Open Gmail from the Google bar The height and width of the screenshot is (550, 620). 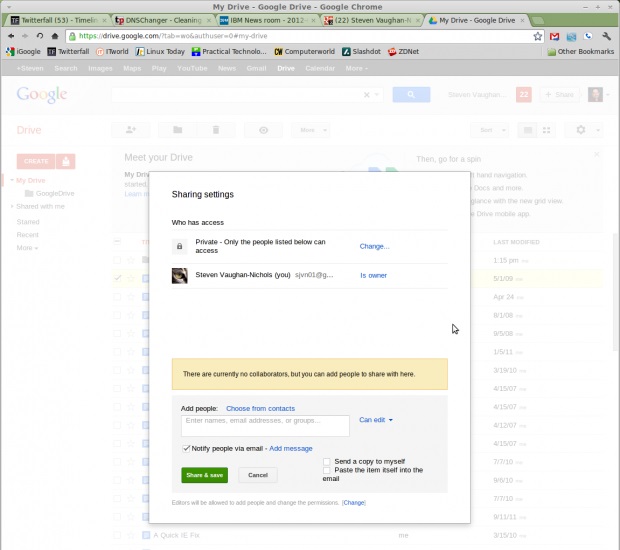click(x=256, y=68)
